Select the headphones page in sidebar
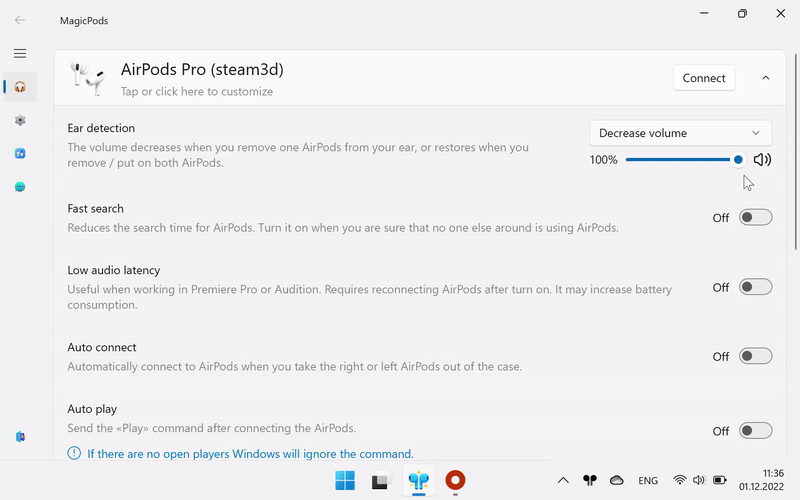This screenshot has height=500, width=800. click(x=20, y=87)
